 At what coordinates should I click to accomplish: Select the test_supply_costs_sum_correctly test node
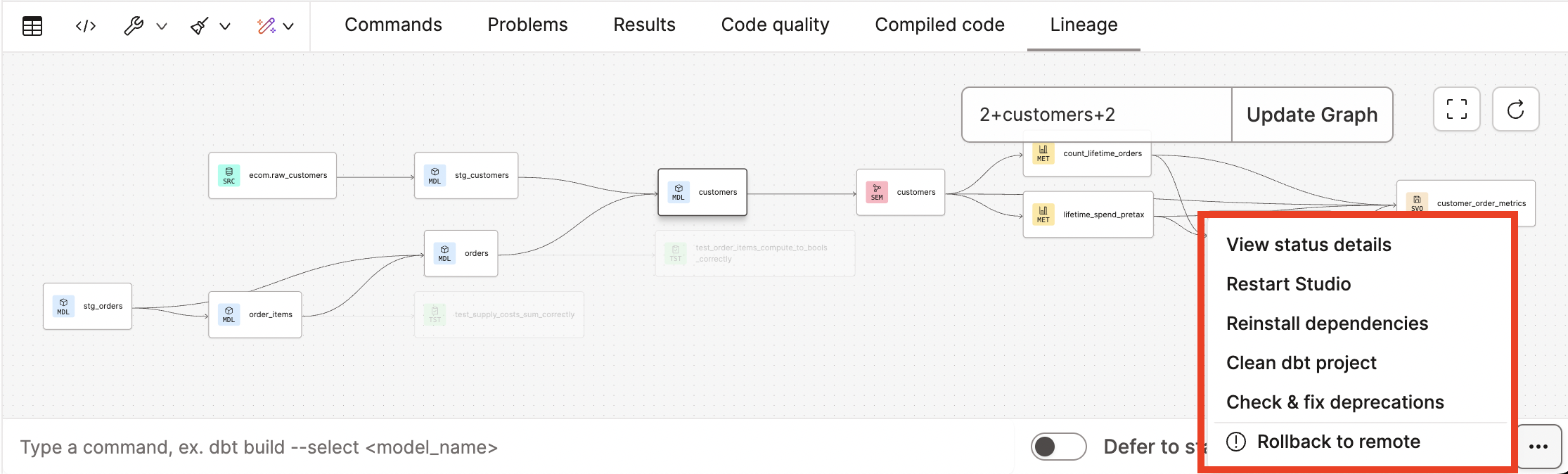[x=499, y=314]
